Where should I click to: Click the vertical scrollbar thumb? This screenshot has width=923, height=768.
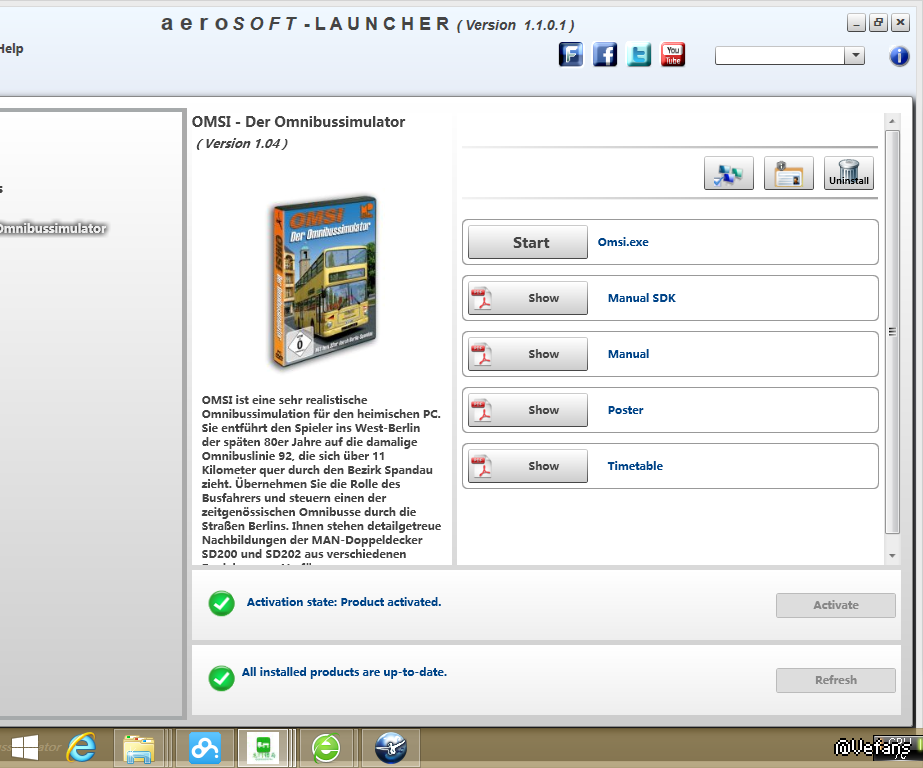point(892,333)
